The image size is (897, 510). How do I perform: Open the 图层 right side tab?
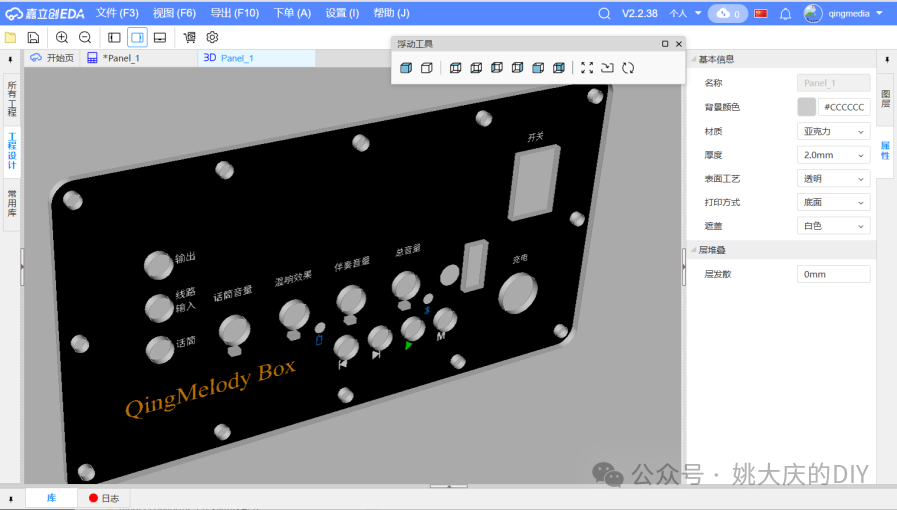pos(886,99)
